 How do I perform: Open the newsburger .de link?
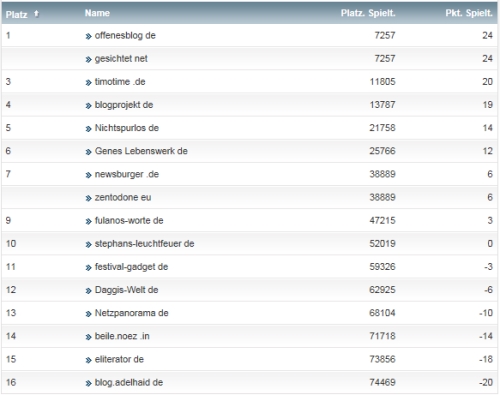(x=127, y=174)
